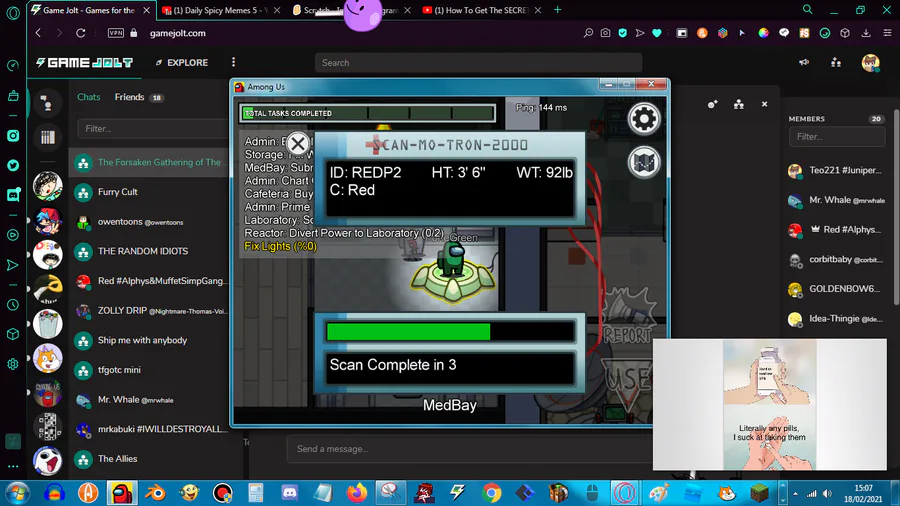The height and width of the screenshot is (506, 900).
Task: Click the add member icon in chat header
Action: 712,104
